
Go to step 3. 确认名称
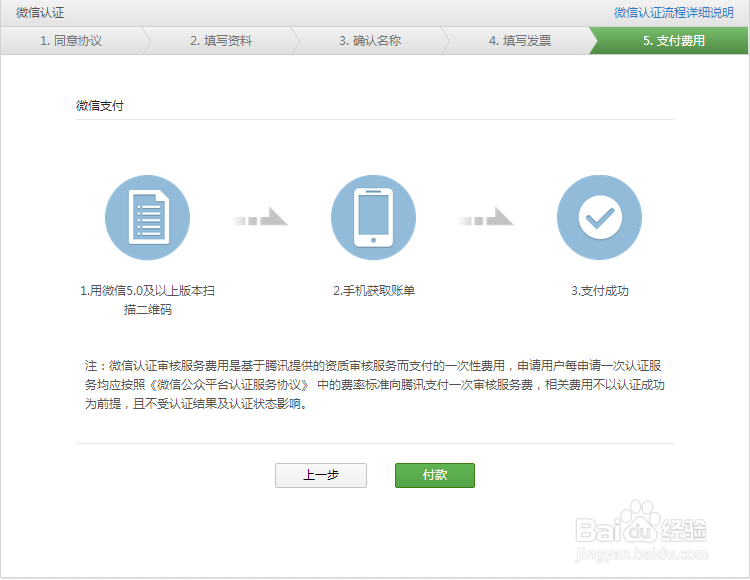pos(370,41)
